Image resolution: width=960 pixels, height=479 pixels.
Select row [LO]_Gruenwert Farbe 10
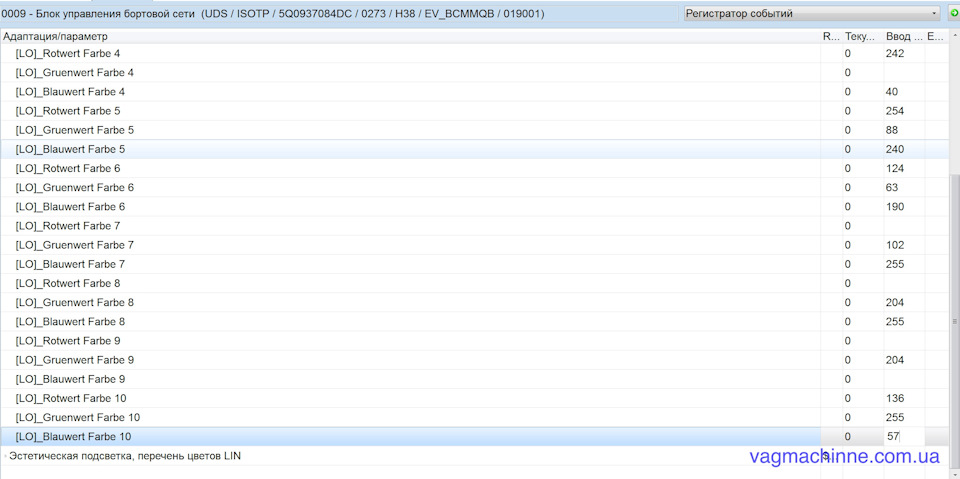pyautogui.click(x=474, y=417)
